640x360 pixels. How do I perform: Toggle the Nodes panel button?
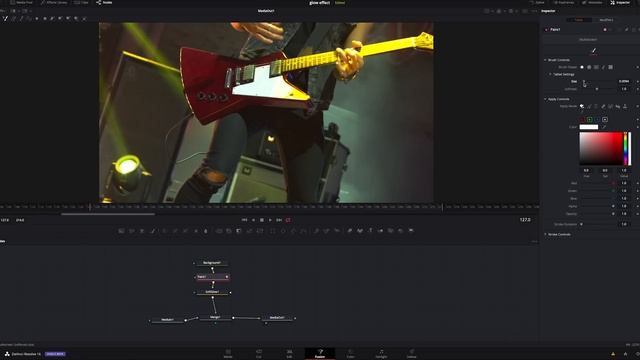(x=104, y=2)
